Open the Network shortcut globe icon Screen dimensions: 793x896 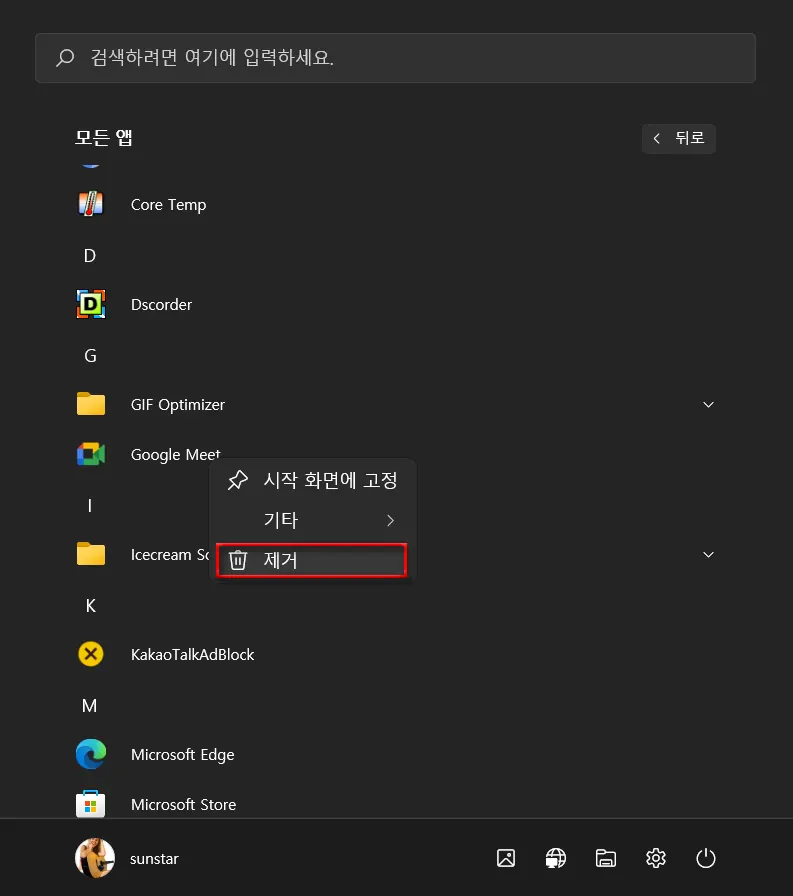tap(555, 858)
